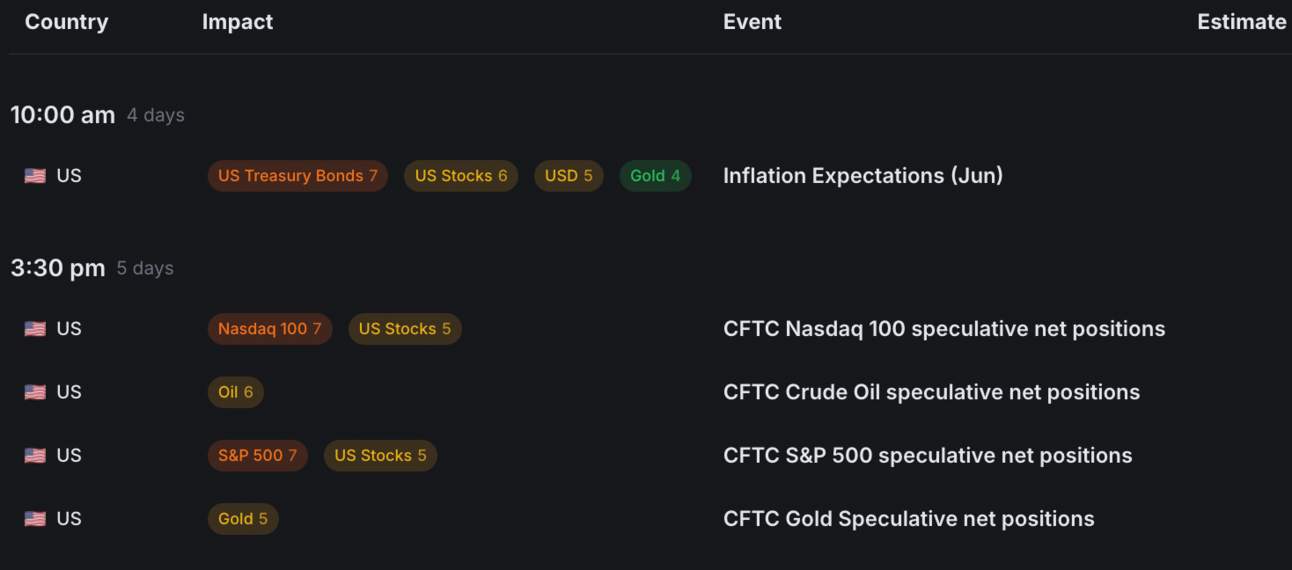Click the green Gold 4 impact tag
Screen dimensions: 1292x570
pyautogui.click(x=655, y=176)
